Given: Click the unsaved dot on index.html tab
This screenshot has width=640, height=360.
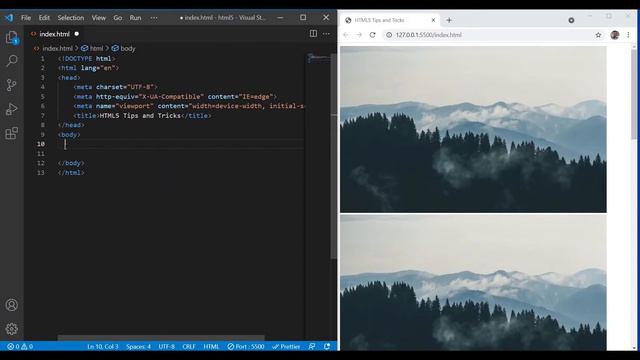Looking at the screenshot, I should pos(77,34).
